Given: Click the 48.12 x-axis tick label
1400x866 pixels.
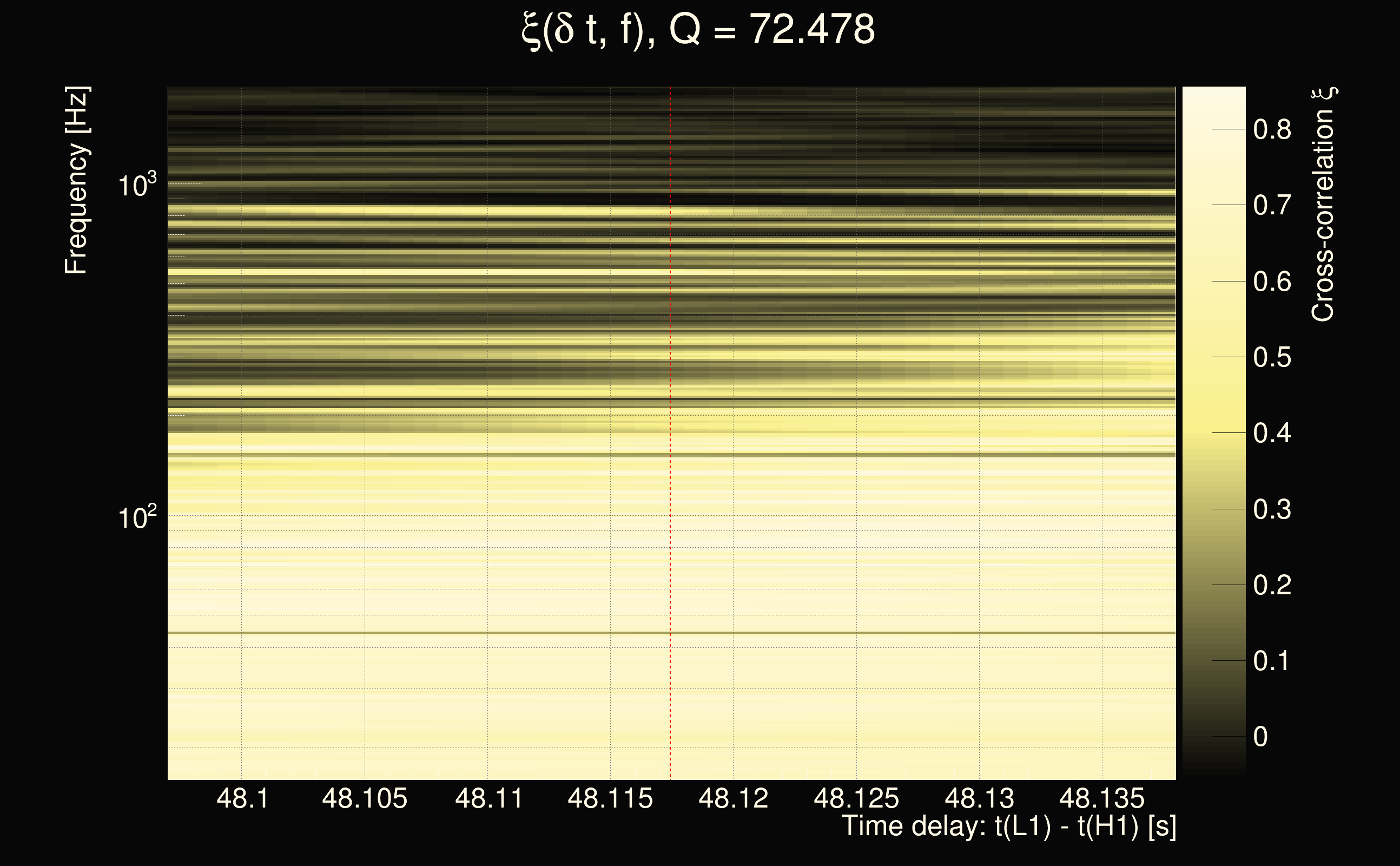Looking at the screenshot, I should click(733, 798).
